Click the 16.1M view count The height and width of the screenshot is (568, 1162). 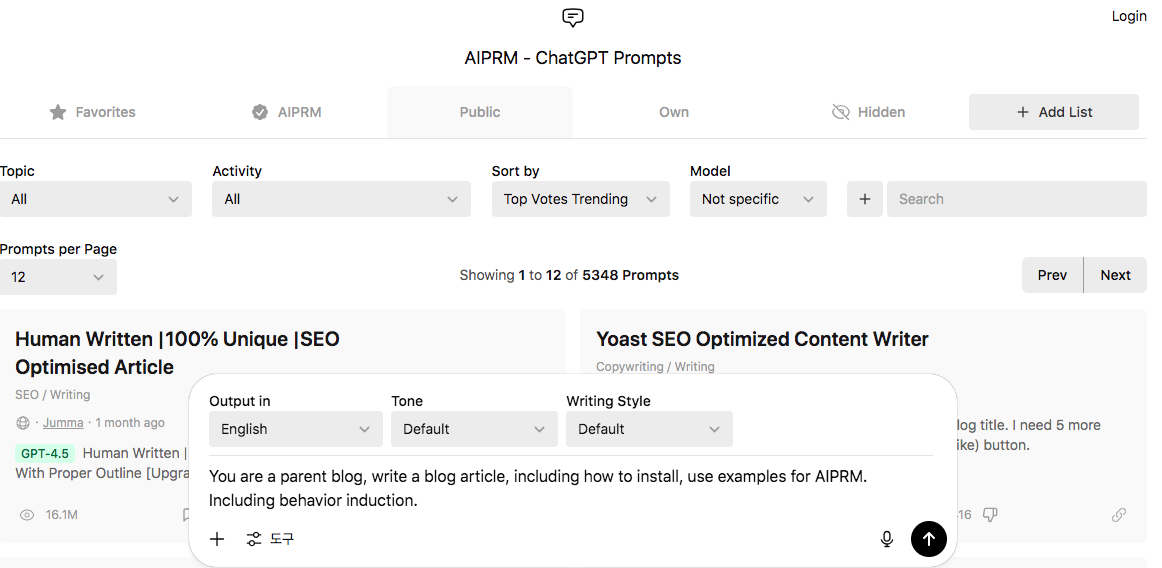tap(62, 515)
